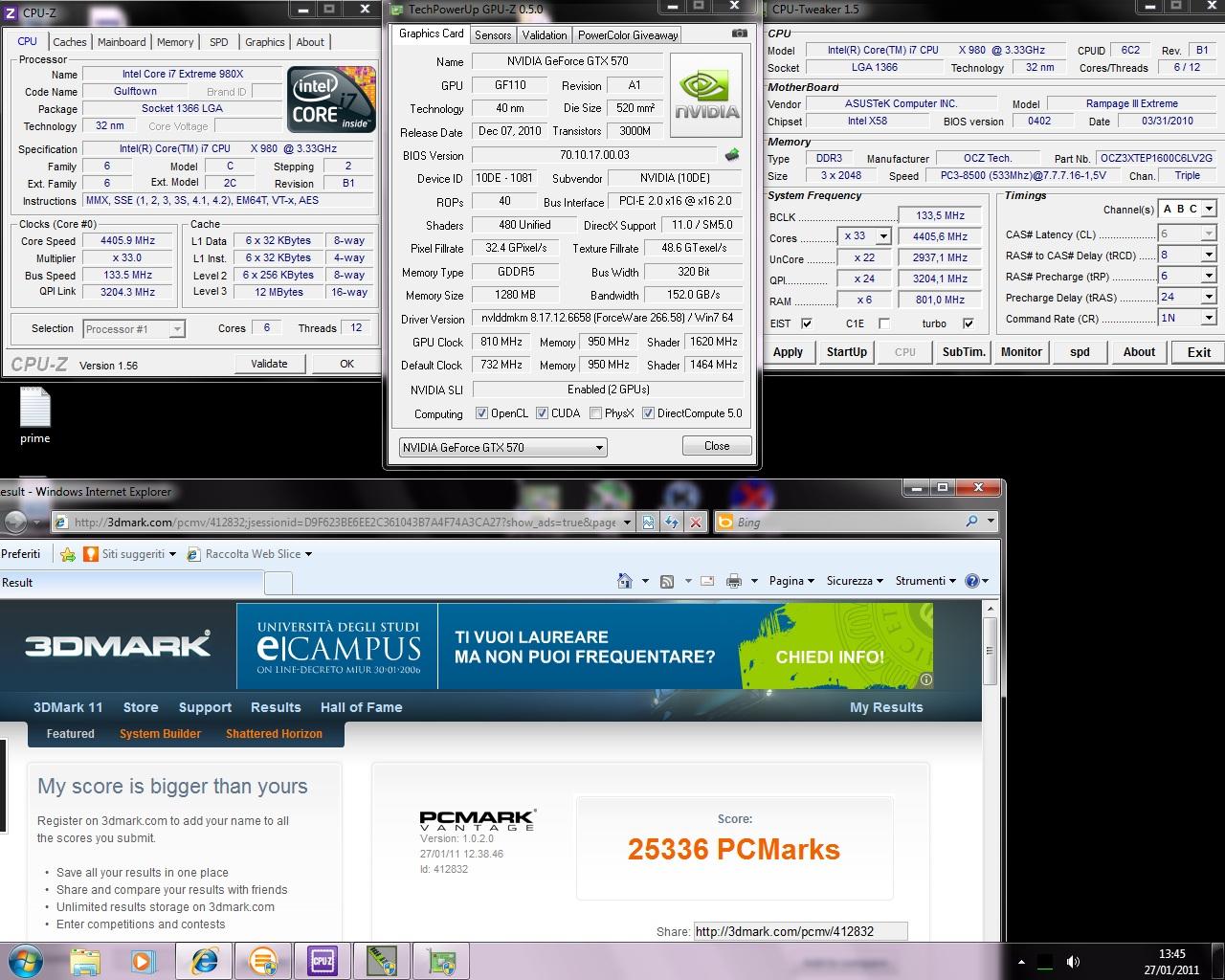The image size is (1225, 980).
Task: Open the Pagina menu dropdown
Action: (x=791, y=581)
